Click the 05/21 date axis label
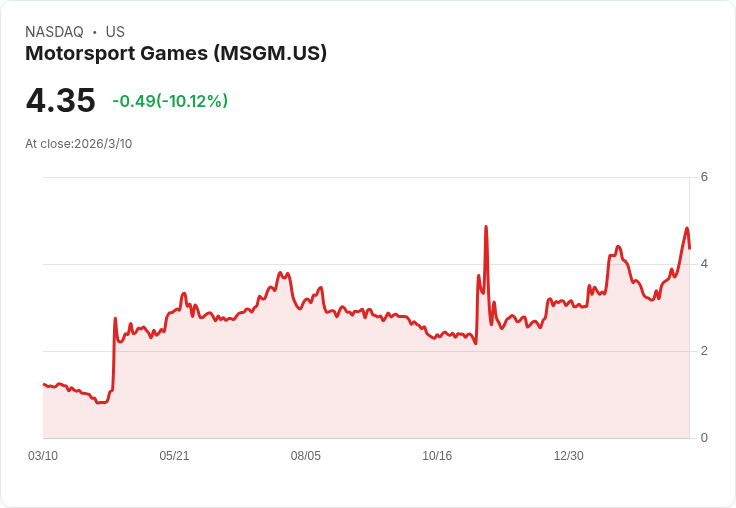Viewport: 736px width, 508px height. coord(174,456)
